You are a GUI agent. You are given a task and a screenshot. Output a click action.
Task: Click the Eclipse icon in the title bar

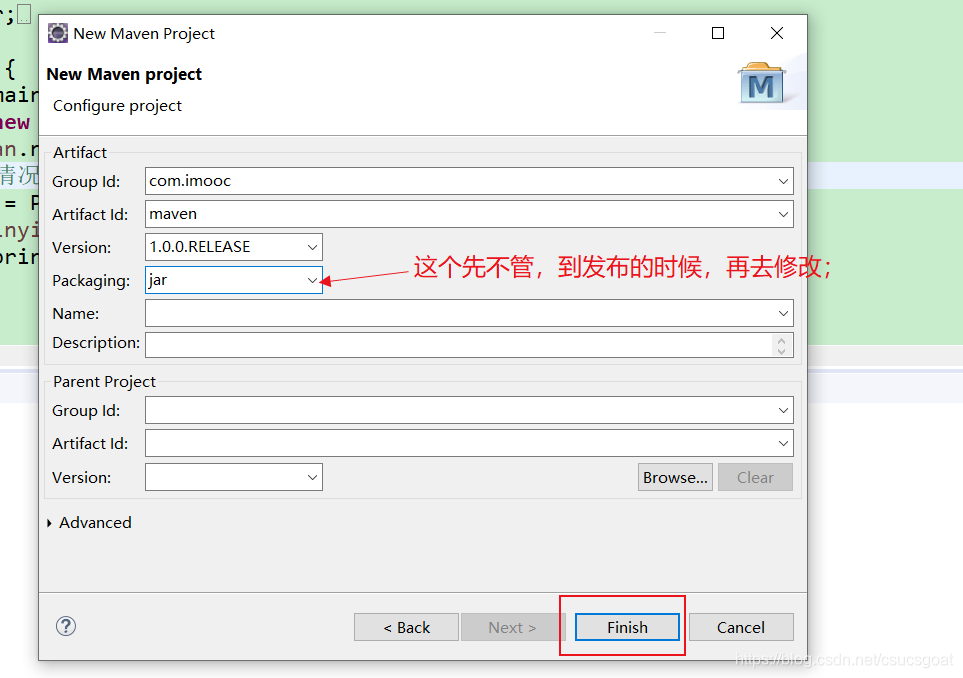click(x=58, y=33)
